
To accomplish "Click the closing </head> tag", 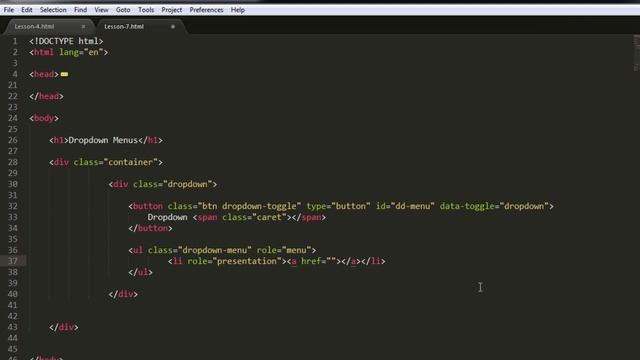I will (x=47, y=96).
